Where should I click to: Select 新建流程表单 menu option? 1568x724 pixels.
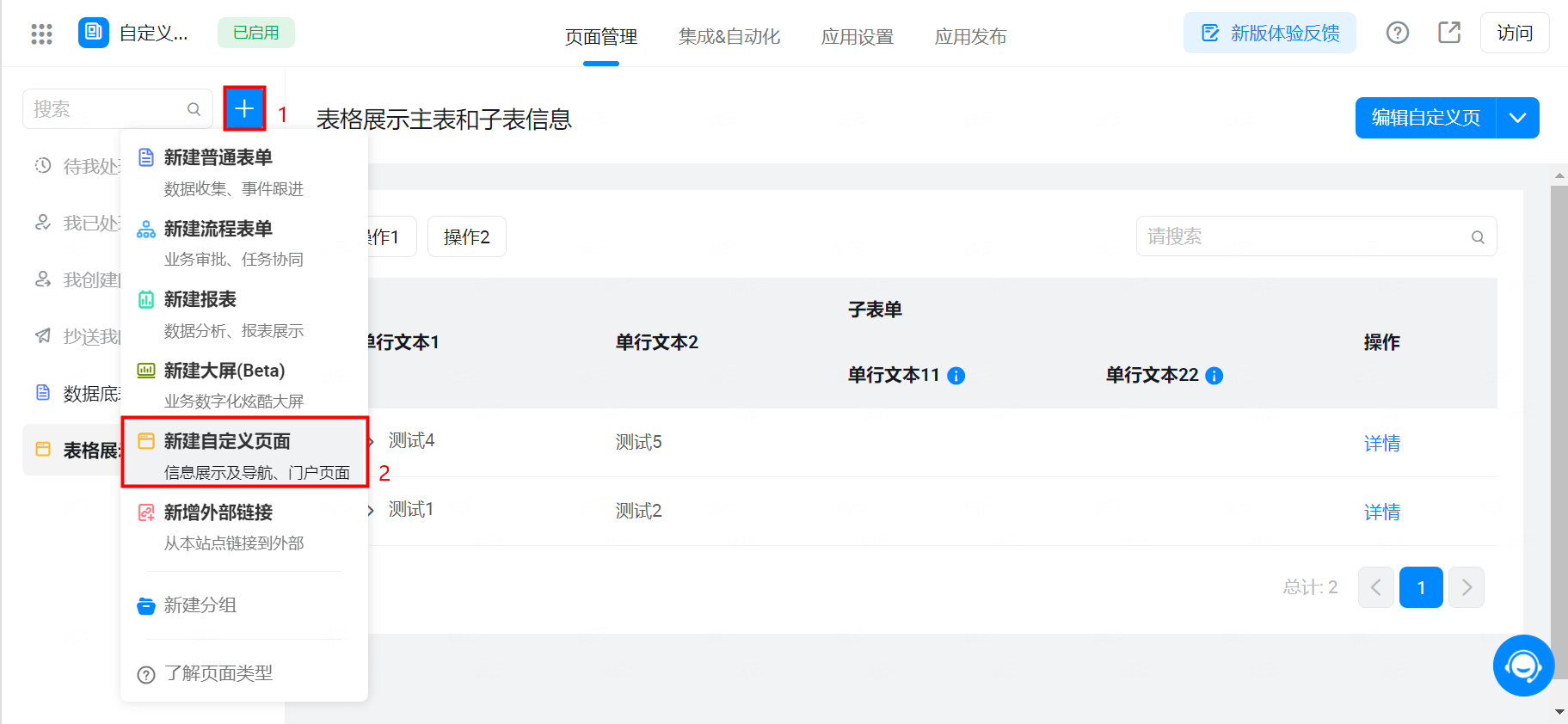tap(244, 243)
